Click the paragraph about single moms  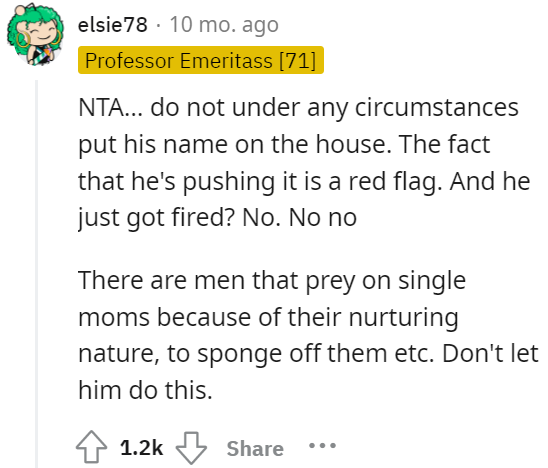308,335
